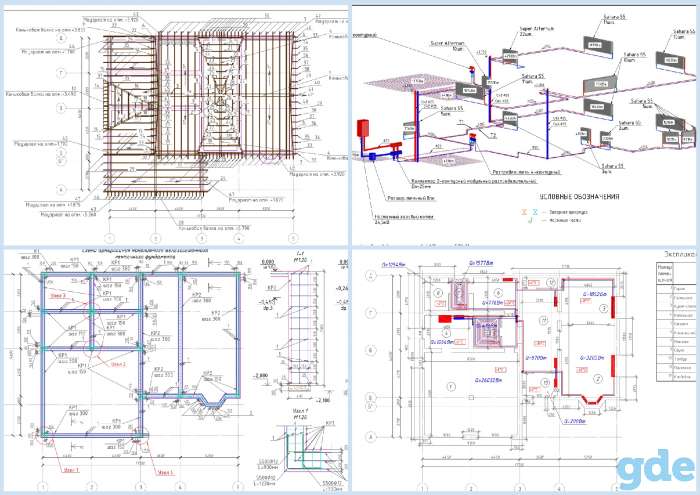Open the roof rafter plan drawing thumbnail
This screenshot has width=700, height=495.
175,124
